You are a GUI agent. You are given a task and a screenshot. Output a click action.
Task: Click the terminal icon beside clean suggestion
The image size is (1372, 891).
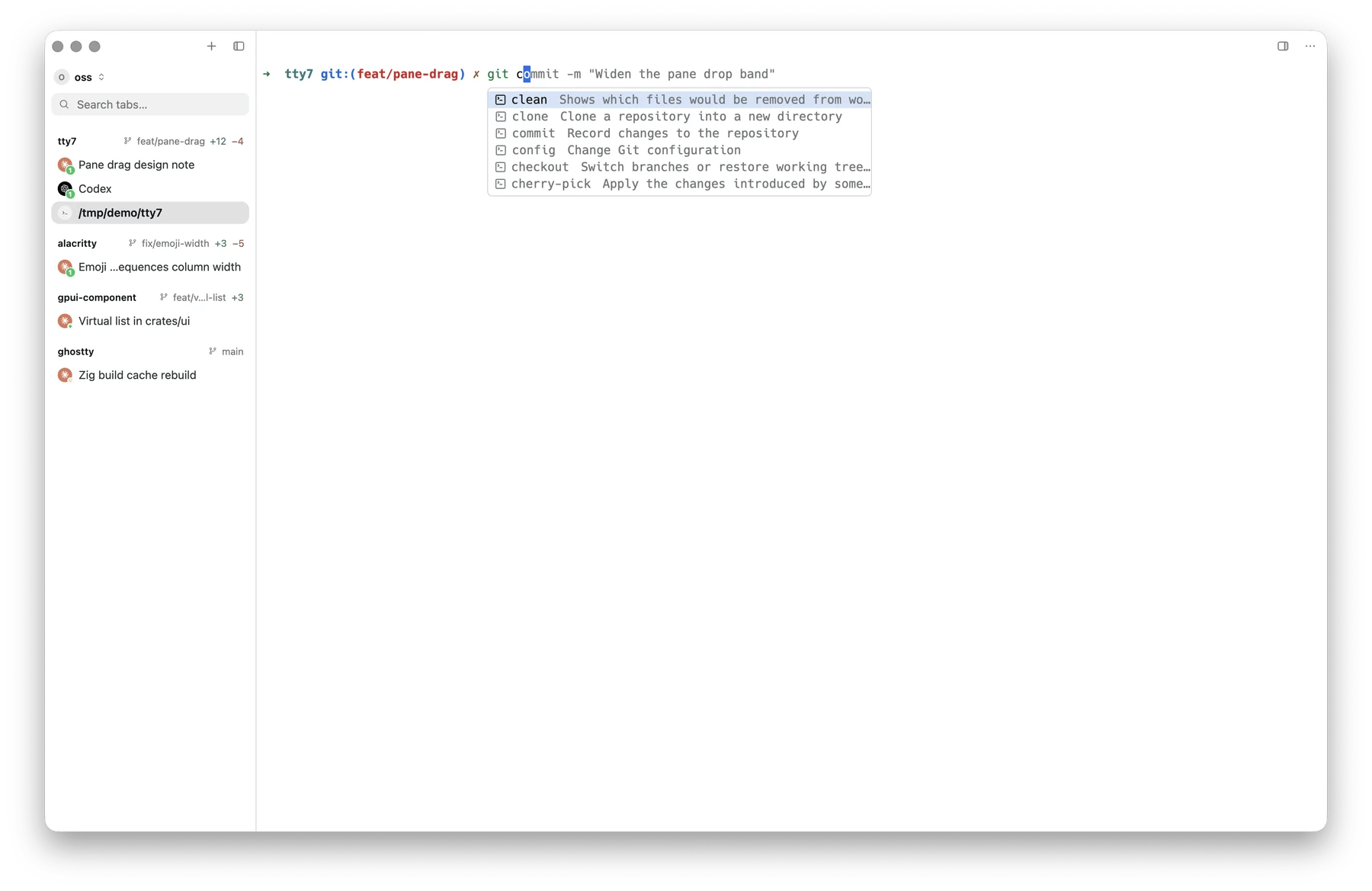coord(500,100)
